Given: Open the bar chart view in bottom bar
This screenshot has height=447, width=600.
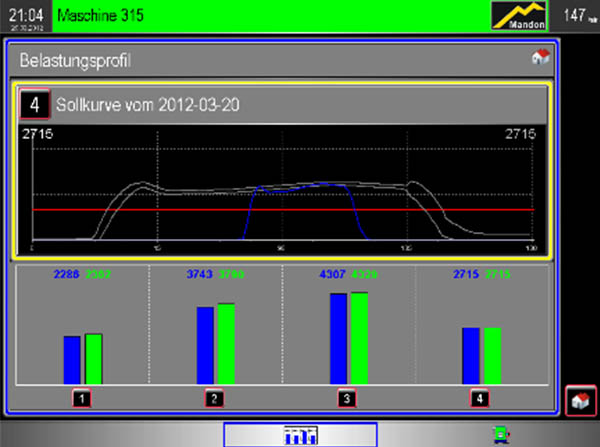Looking at the screenshot, I should 300,434.
